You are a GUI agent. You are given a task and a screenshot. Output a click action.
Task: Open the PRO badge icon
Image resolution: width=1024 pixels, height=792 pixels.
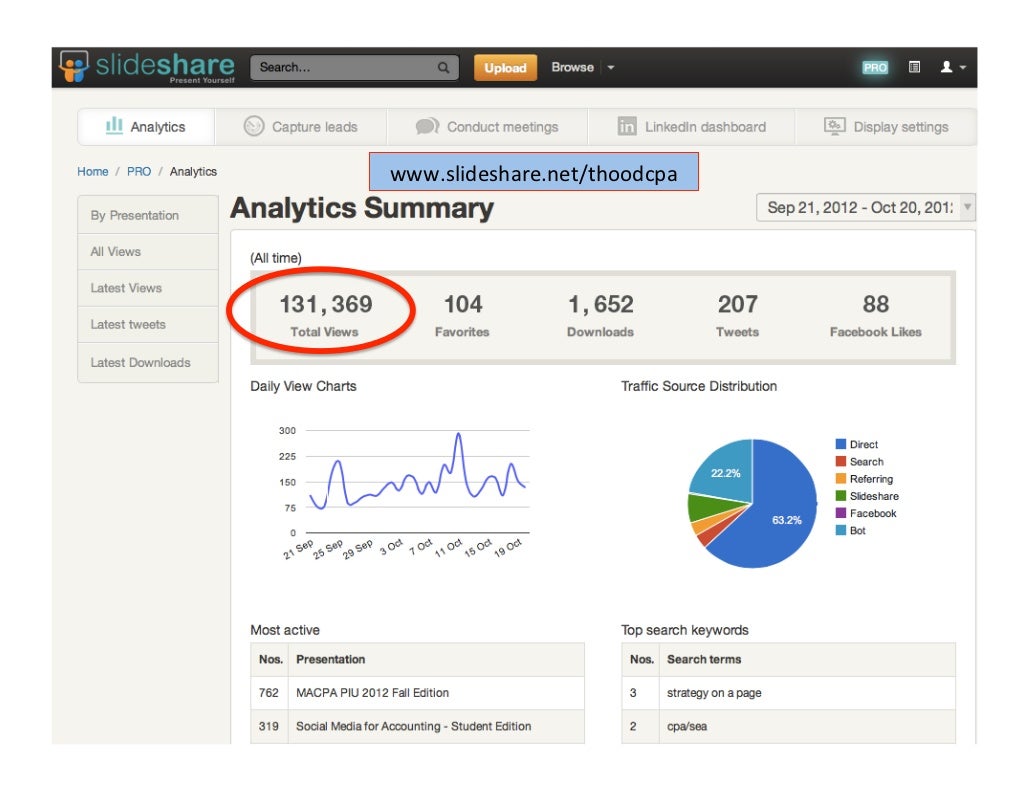[x=874, y=67]
